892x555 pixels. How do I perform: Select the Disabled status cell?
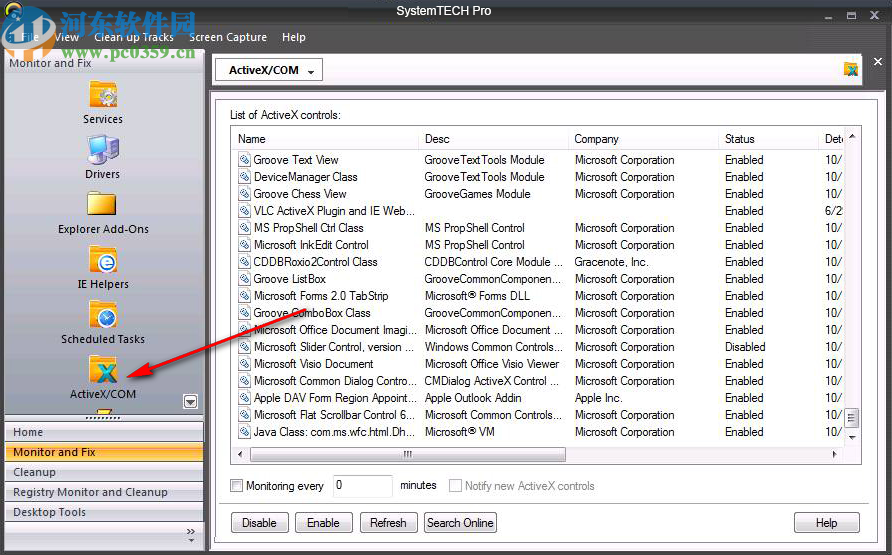745,347
